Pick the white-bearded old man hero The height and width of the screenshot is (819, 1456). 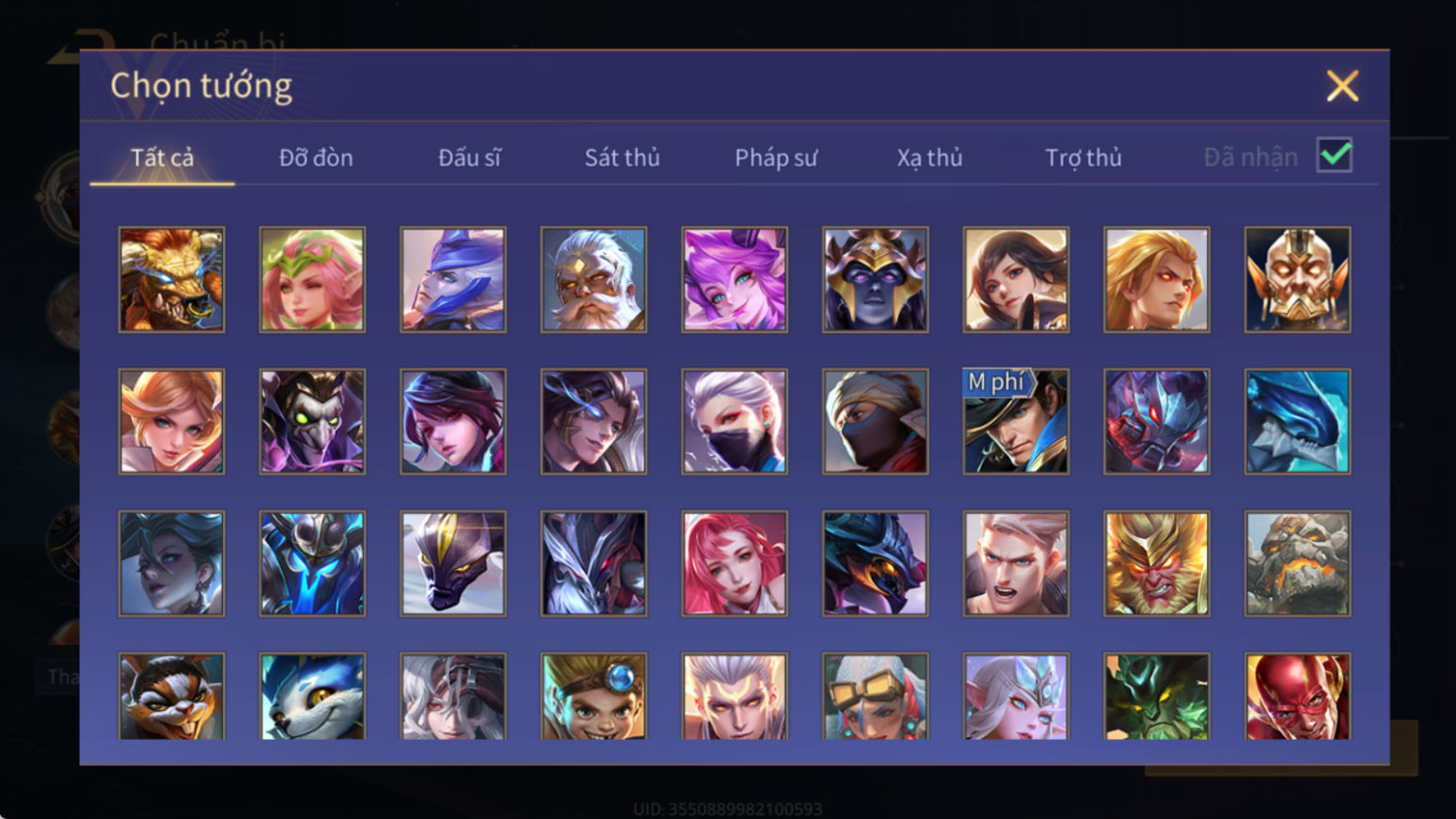click(x=593, y=279)
